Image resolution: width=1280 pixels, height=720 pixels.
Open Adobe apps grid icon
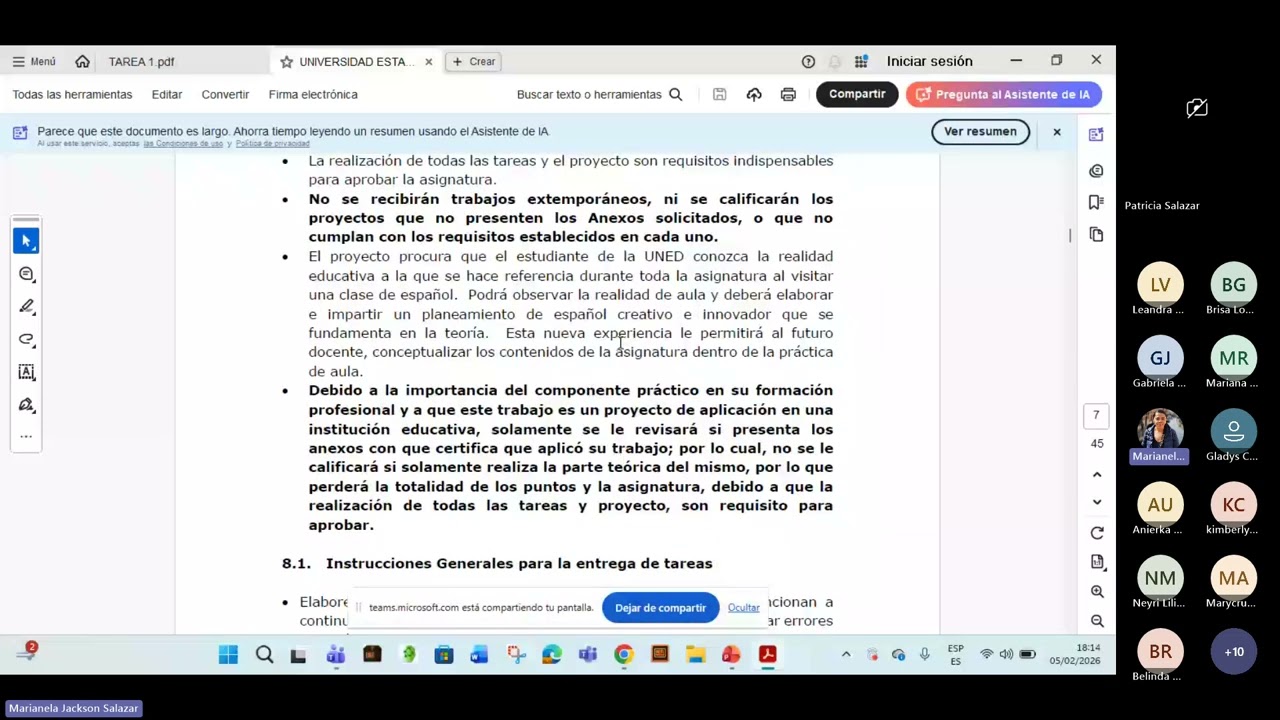861,62
